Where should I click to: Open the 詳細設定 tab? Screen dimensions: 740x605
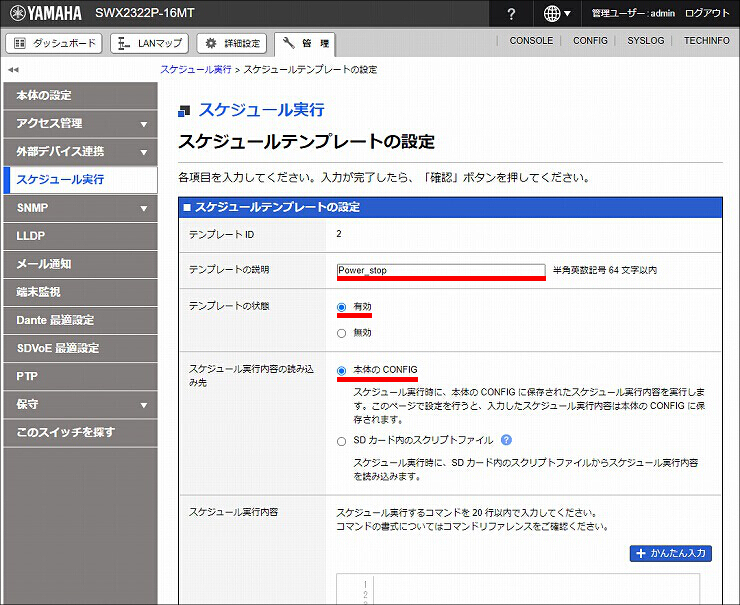tap(231, 43)
